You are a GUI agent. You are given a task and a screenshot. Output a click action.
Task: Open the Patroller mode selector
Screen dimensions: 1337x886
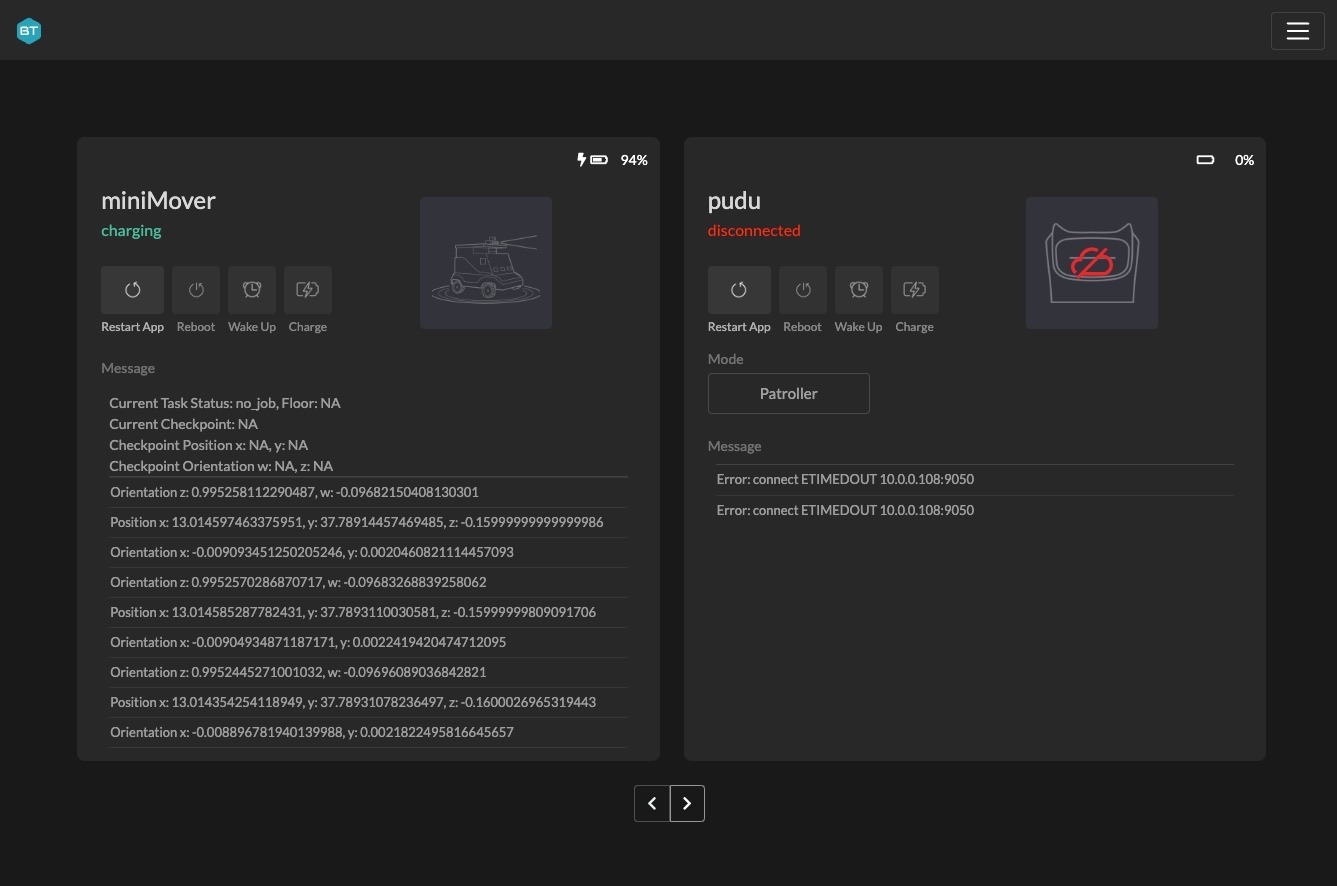coord(788,393)
